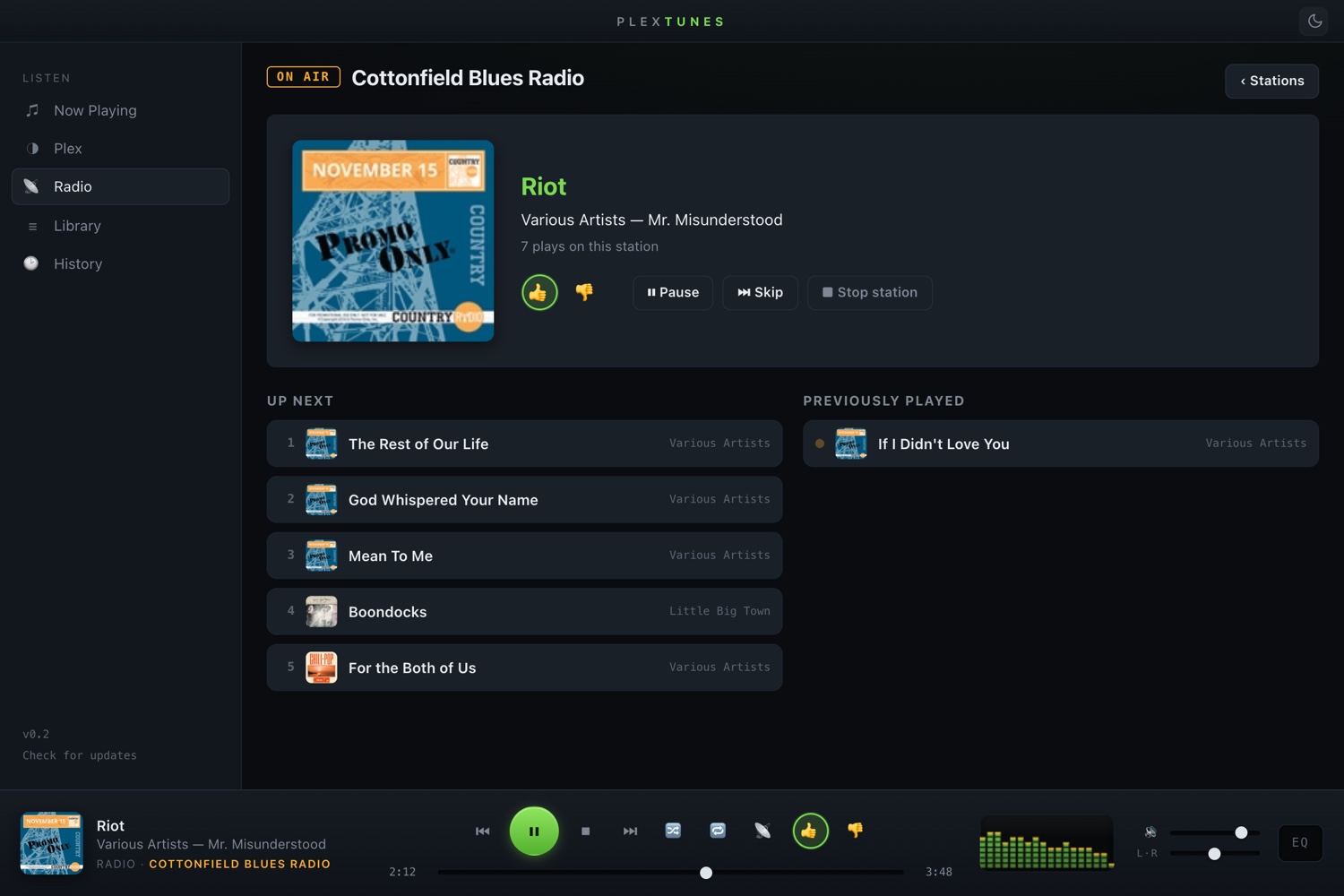Go to previous track in player bar
The image size is (1344, 896).
tap(482, 831)
